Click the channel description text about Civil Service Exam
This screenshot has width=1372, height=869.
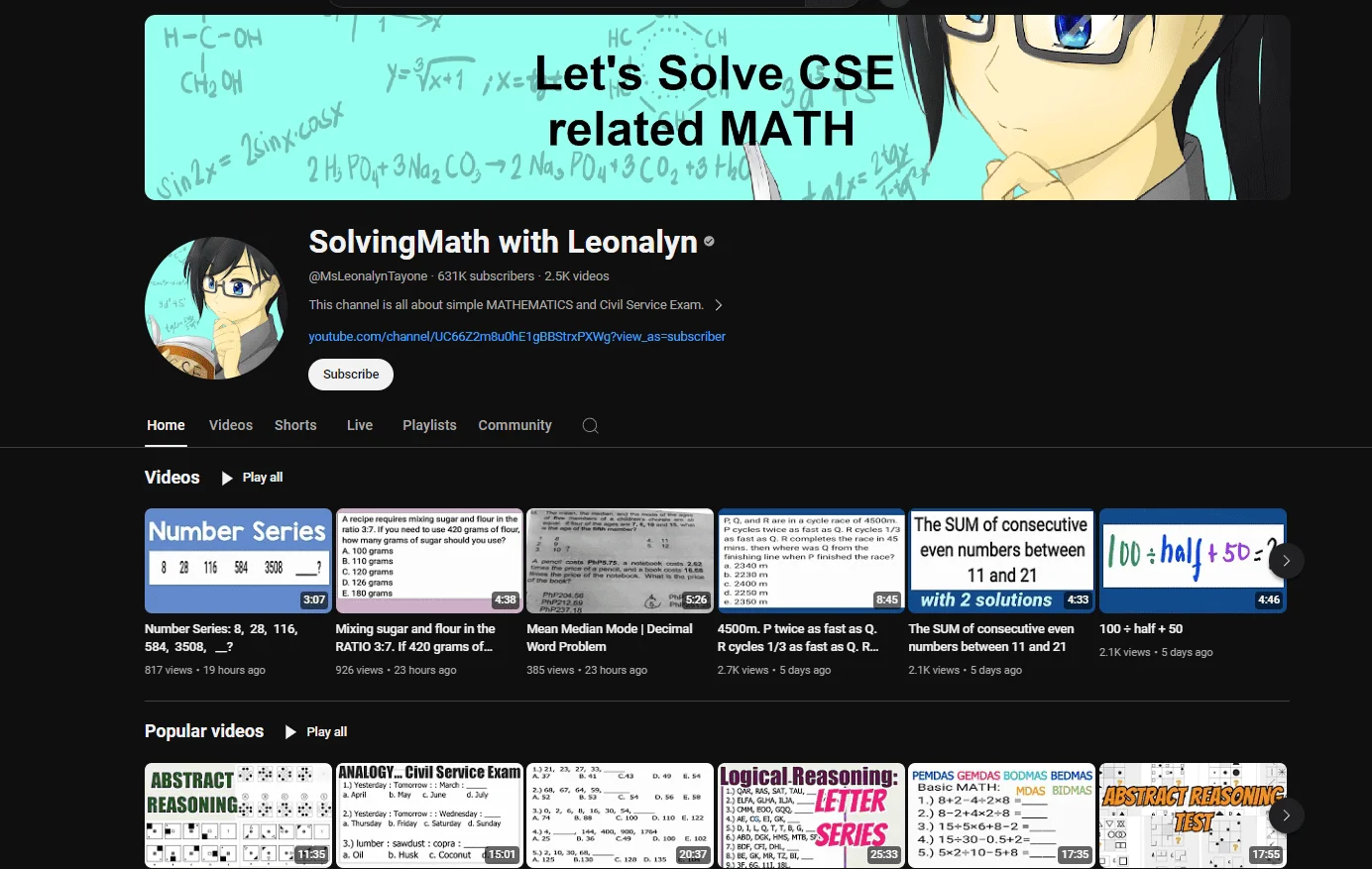coord(506,305)
